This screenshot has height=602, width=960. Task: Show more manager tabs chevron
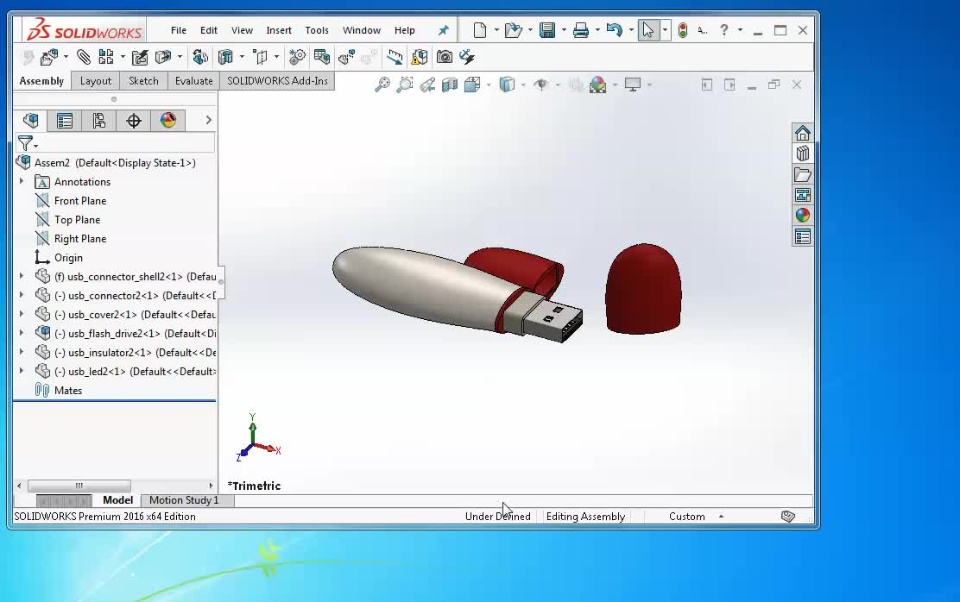[208, 120]
